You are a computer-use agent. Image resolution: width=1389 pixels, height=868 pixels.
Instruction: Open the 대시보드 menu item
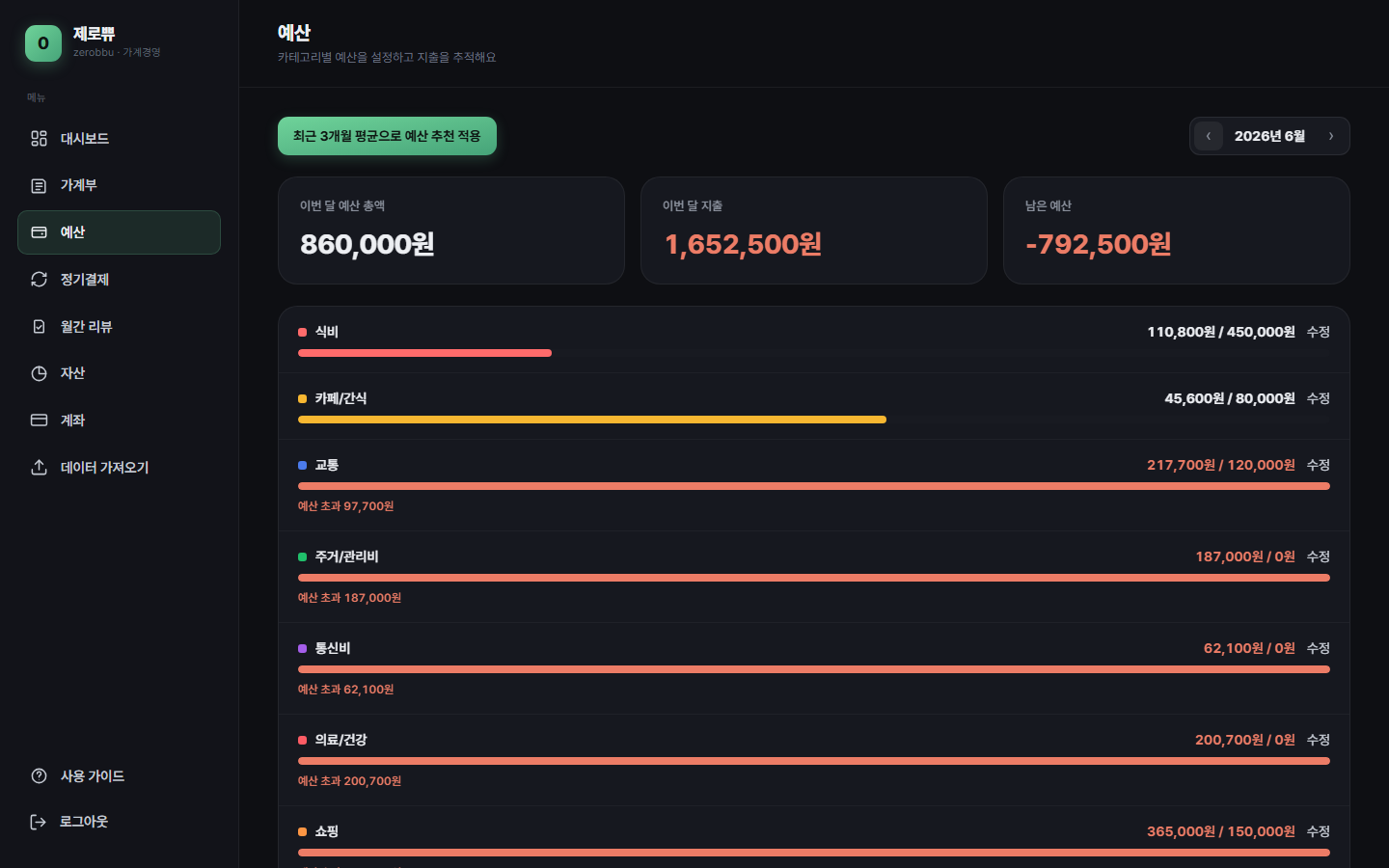click(x=119, y=139)
